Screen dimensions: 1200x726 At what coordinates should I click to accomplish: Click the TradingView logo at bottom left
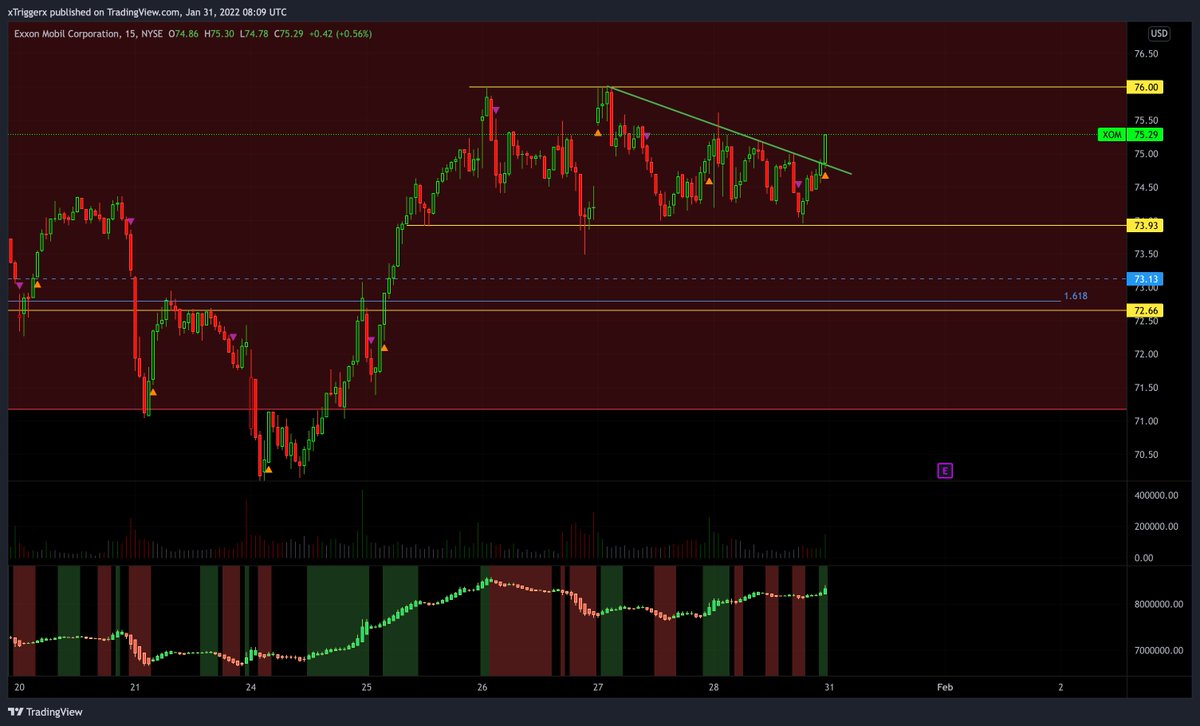47,712
